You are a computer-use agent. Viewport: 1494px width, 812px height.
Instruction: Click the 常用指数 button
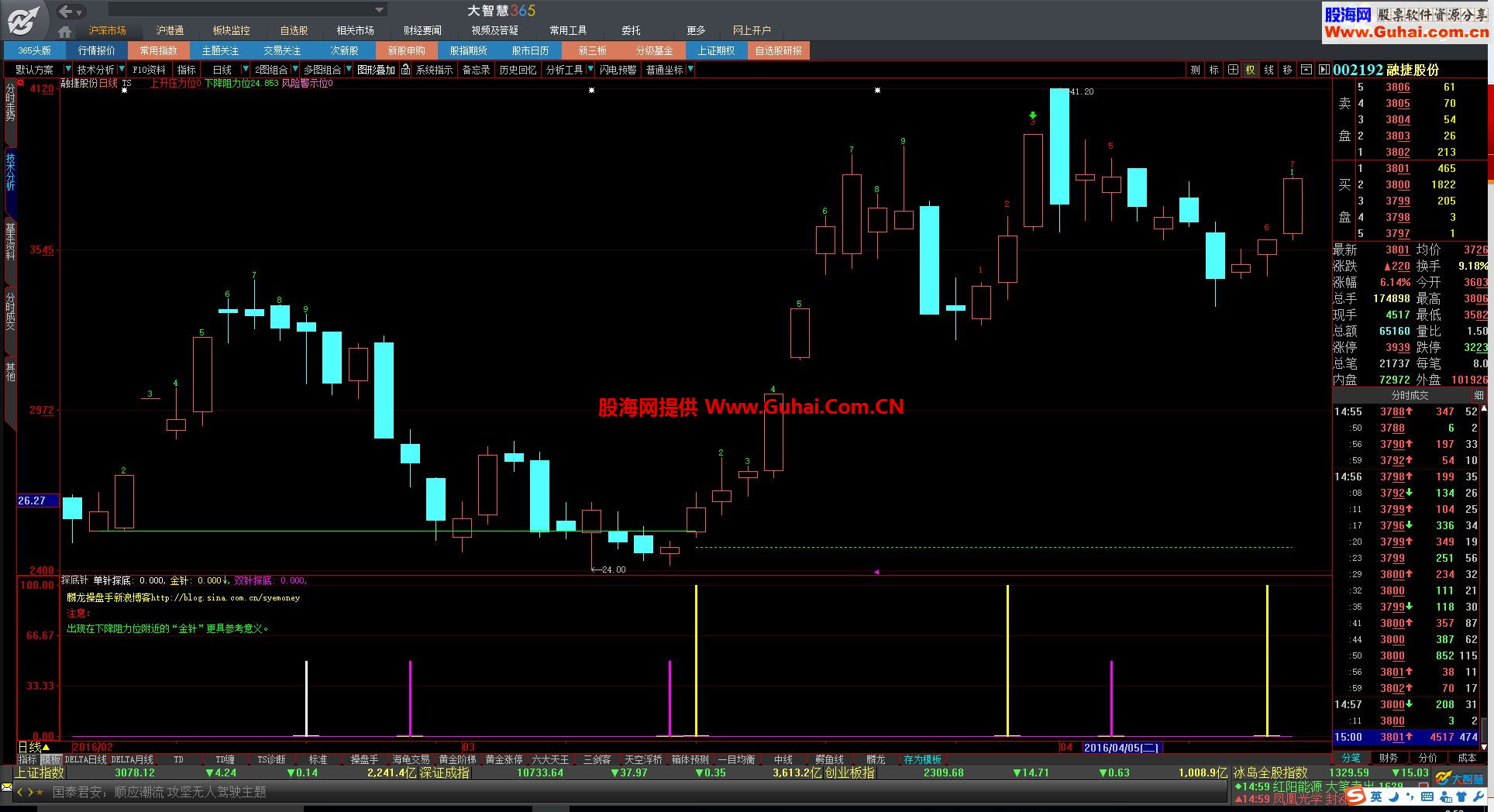pyautogui.click(x=159, y=50)
